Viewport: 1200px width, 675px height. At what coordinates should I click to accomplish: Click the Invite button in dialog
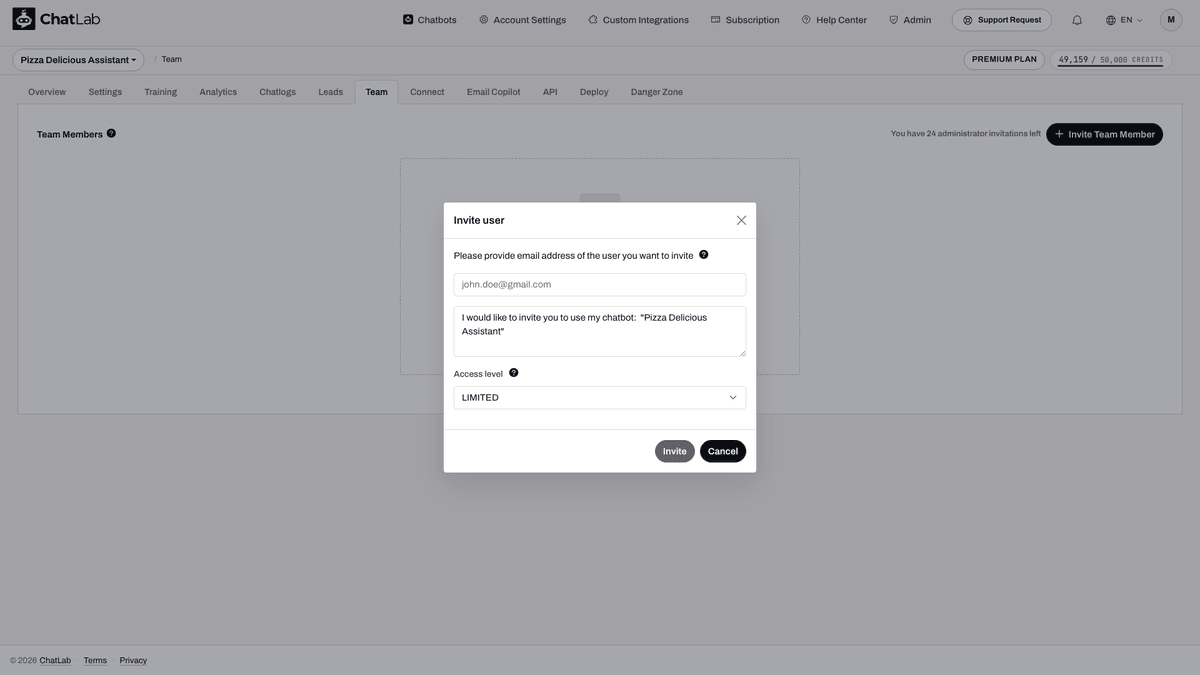click(675, 451)
